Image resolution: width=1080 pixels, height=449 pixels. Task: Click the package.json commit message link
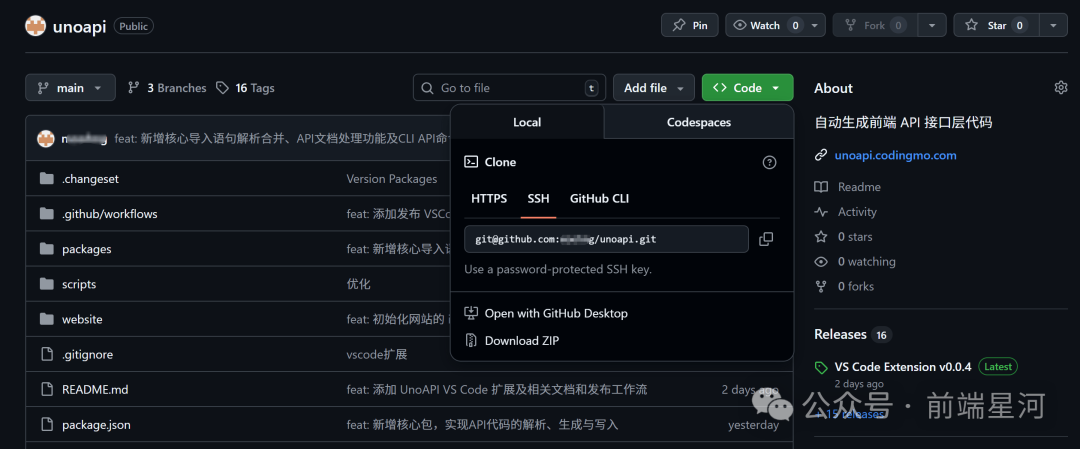click(482, 425)
